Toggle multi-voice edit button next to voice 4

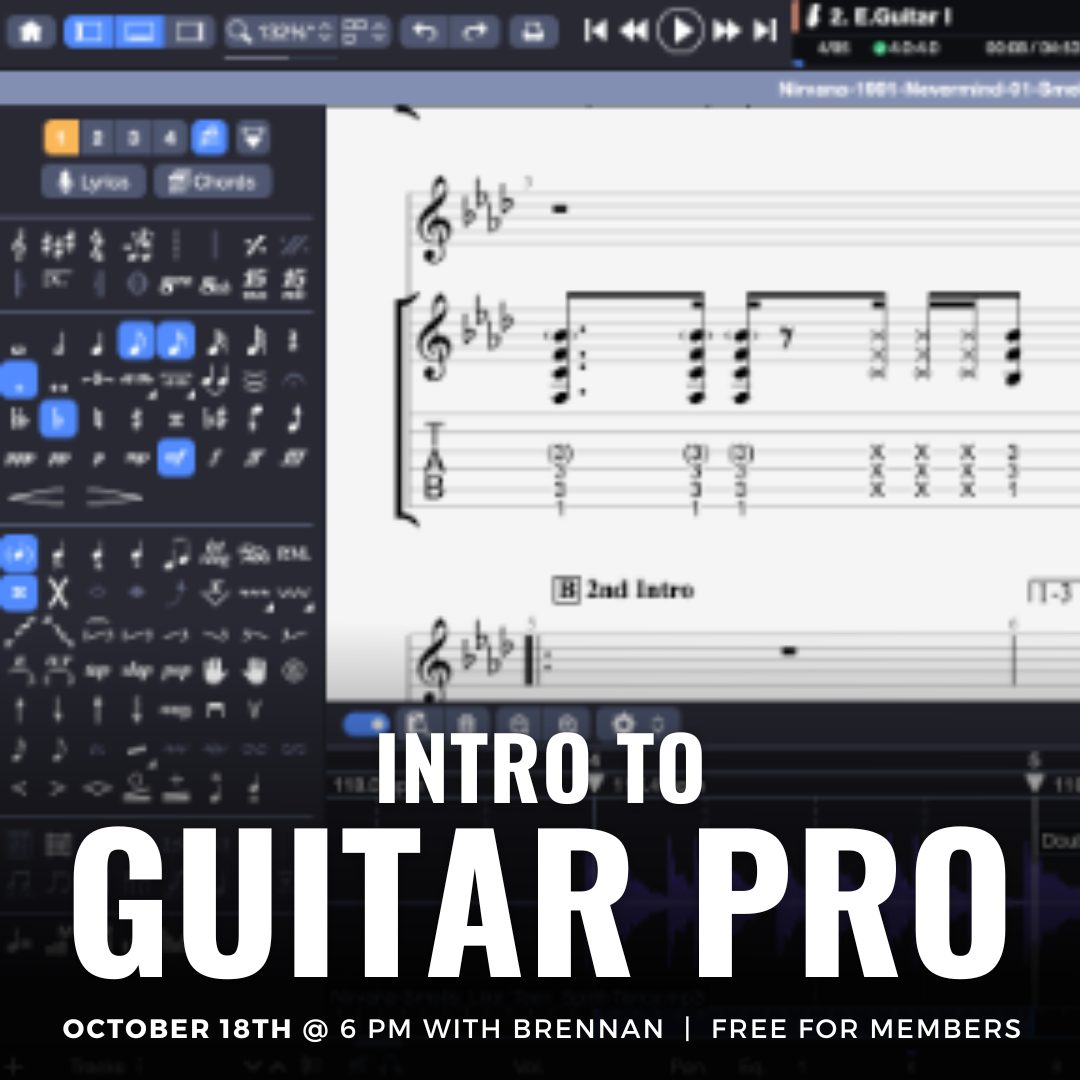point(210,138)
